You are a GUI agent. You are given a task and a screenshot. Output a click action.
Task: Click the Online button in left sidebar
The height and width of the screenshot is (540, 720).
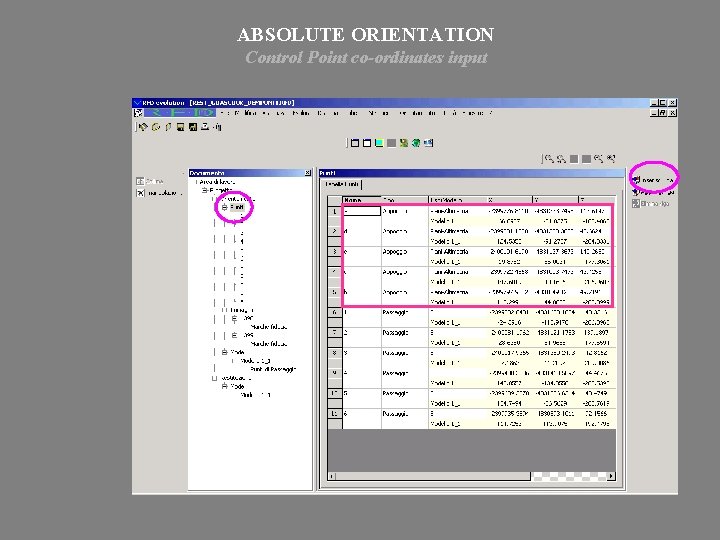tap(150, 181)
